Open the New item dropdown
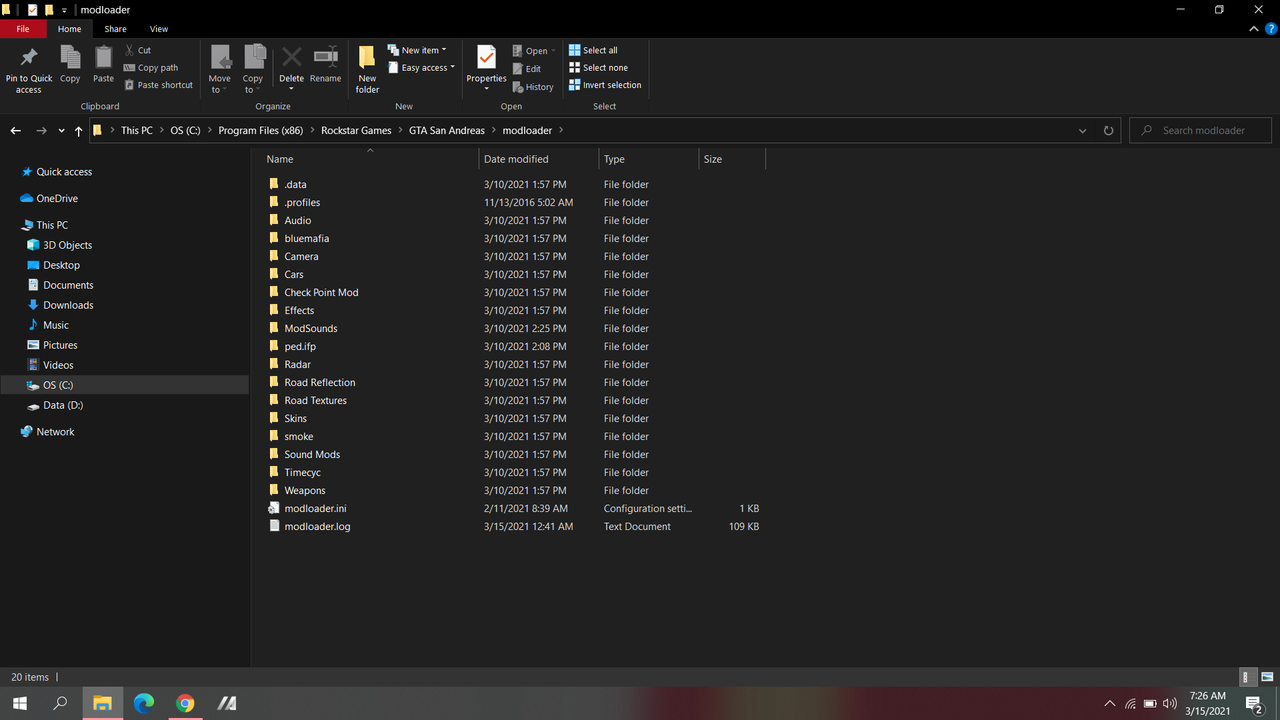Screen dimensions: 1280x720 pos(417,50)
